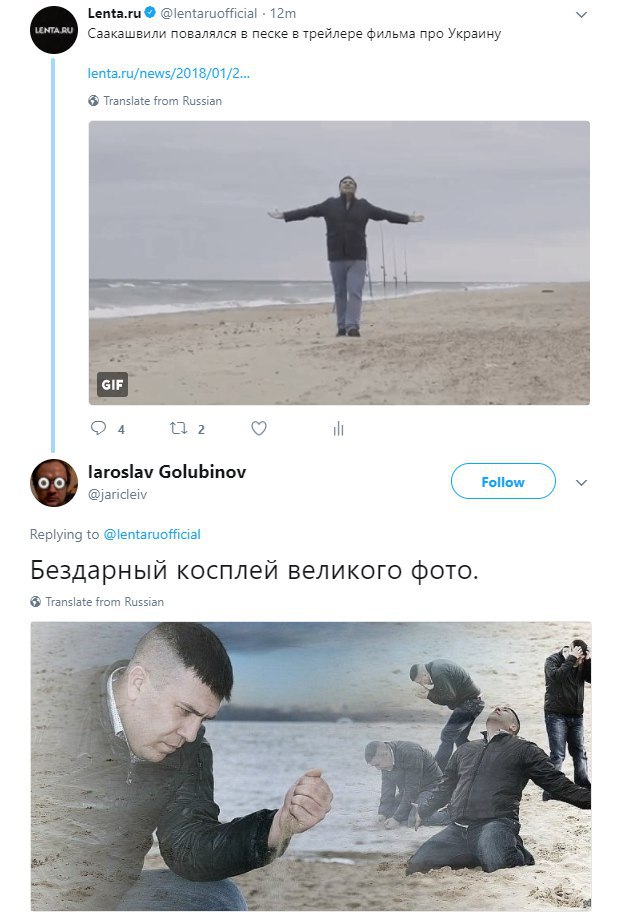The image size is (618, 921).
Task: Retweet the Lenta.ru post
Action: pos(178,428)
